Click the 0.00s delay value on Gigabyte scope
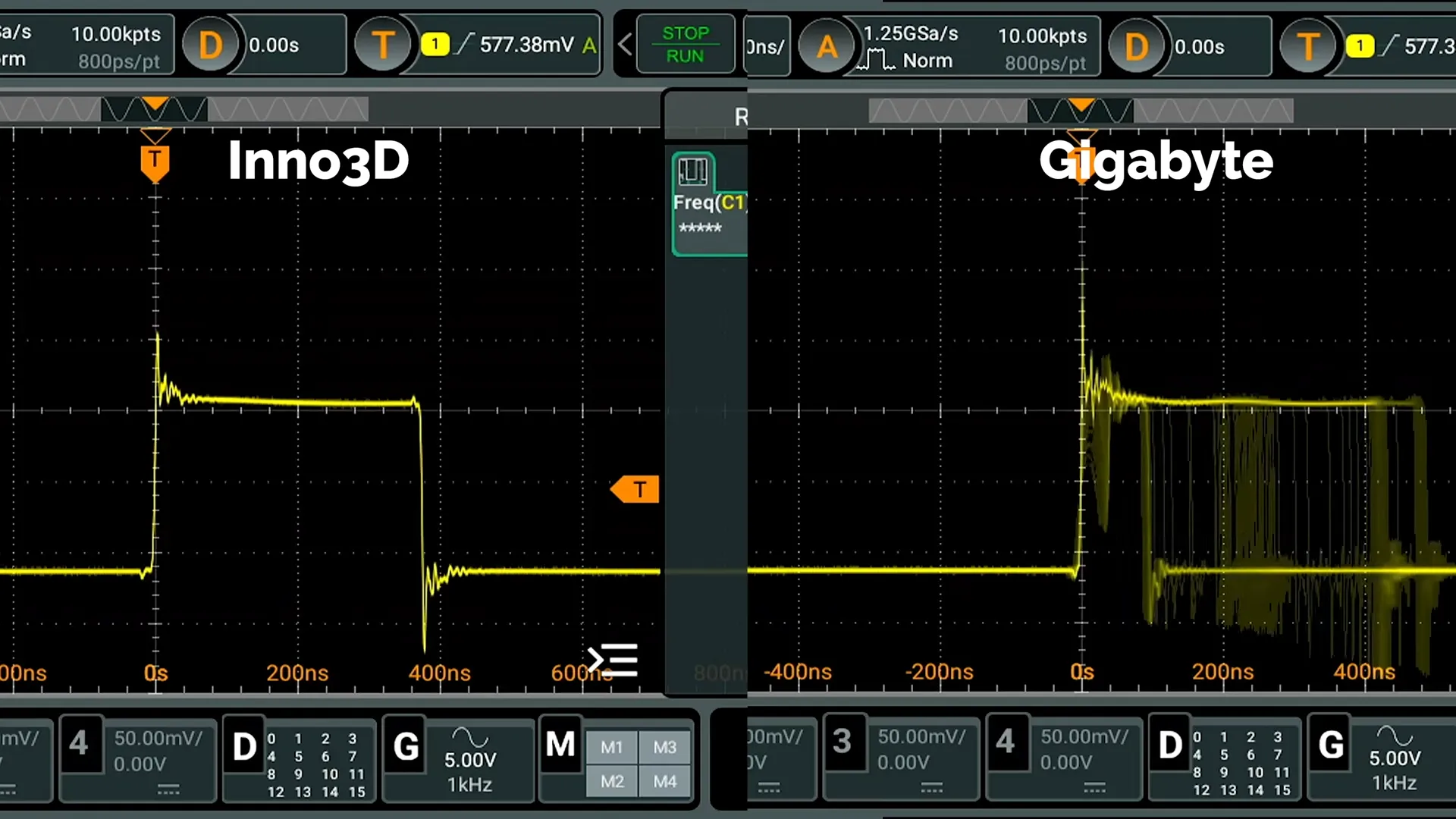 [1200, 47]
